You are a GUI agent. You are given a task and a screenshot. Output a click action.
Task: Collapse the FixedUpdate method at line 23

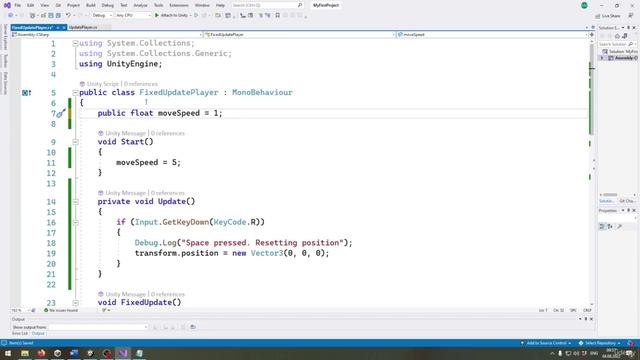pyautogui.click(x=76, y=303)
